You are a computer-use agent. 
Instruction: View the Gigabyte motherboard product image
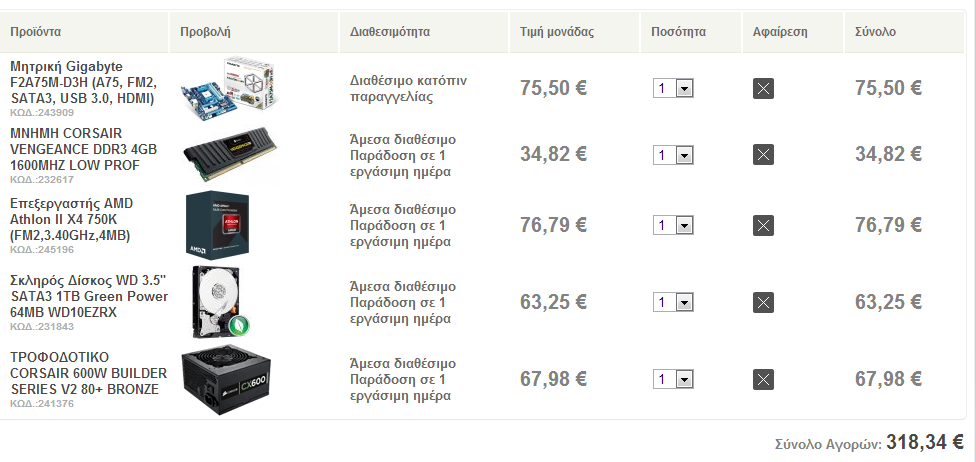[x=228, y=88]
